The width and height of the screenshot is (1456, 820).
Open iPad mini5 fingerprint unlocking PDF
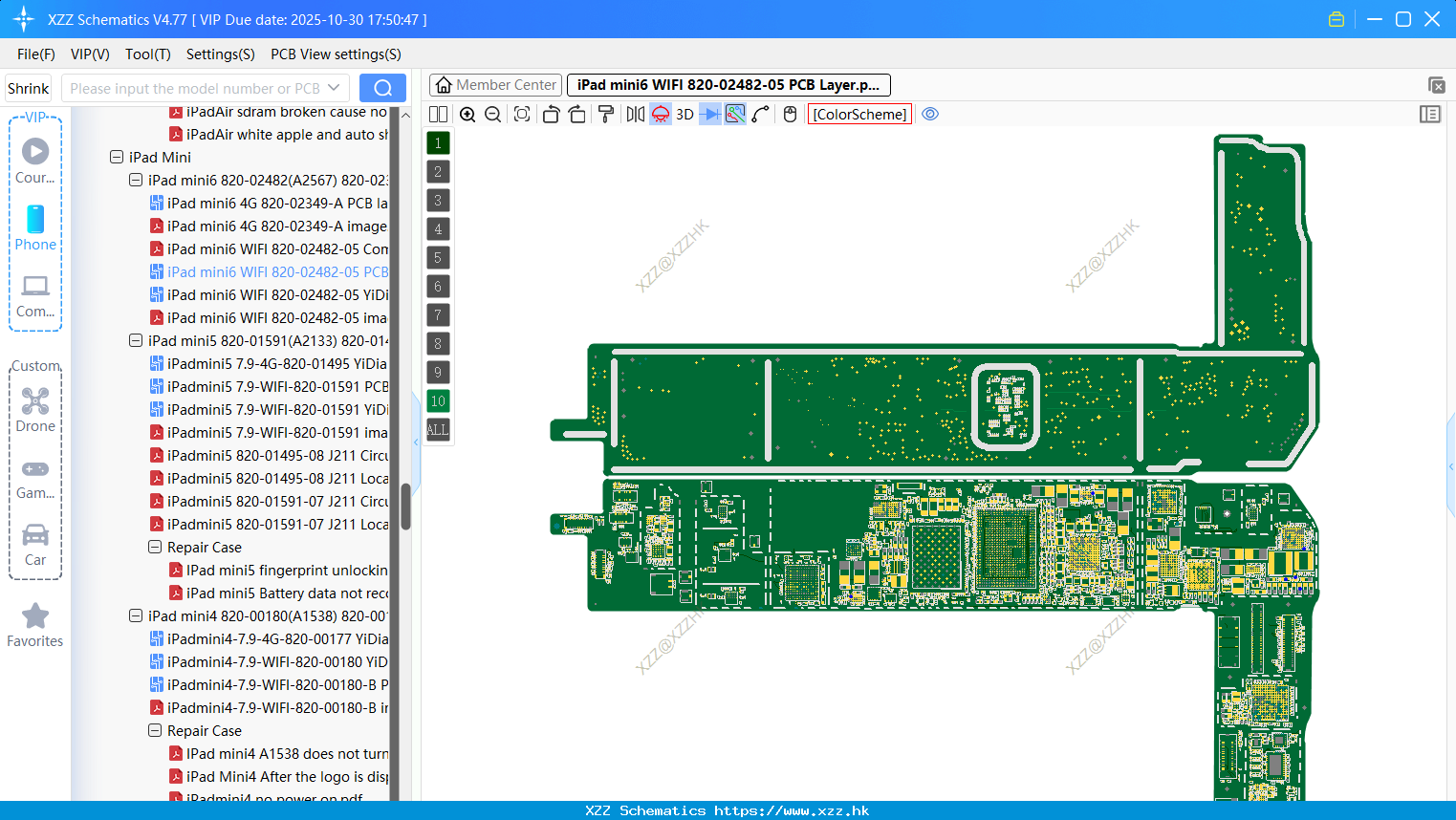coord(278,570)
